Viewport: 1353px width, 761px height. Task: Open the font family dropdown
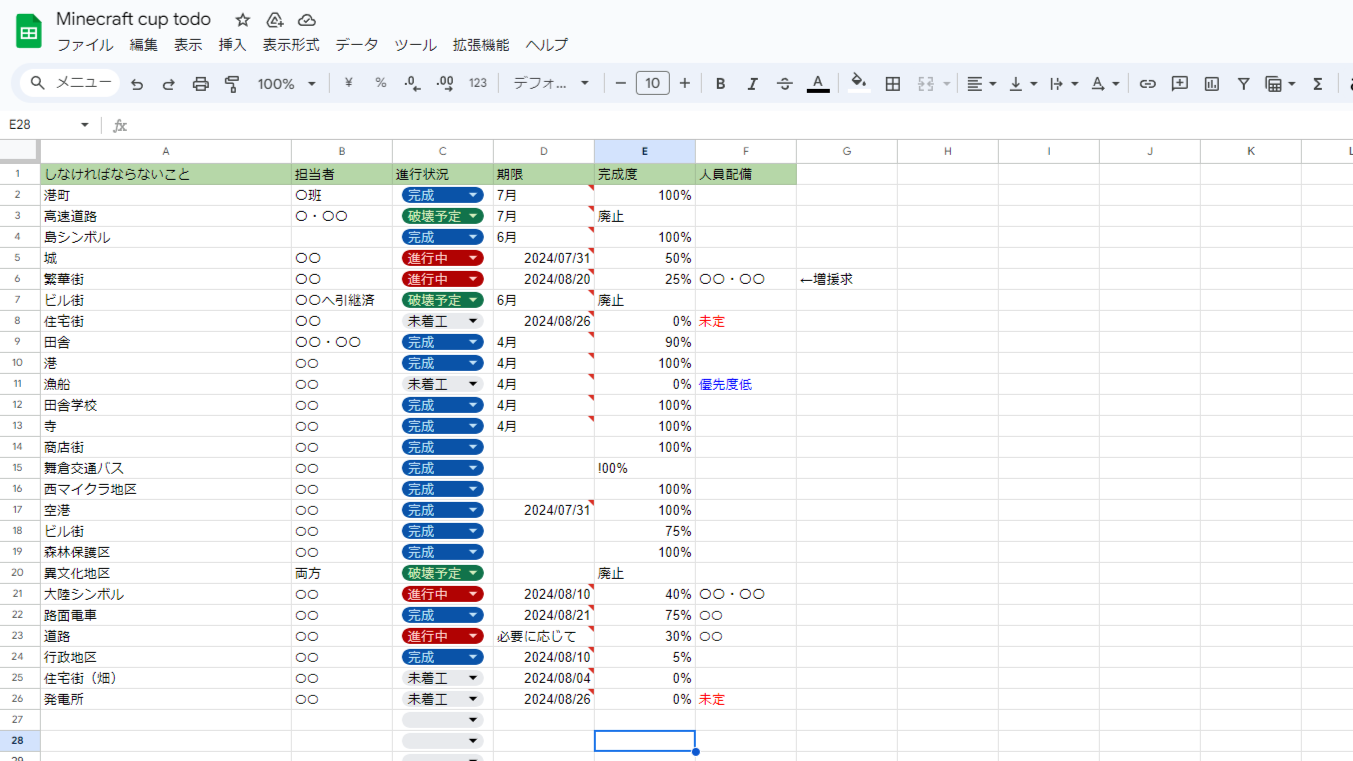tap(551, 84)
